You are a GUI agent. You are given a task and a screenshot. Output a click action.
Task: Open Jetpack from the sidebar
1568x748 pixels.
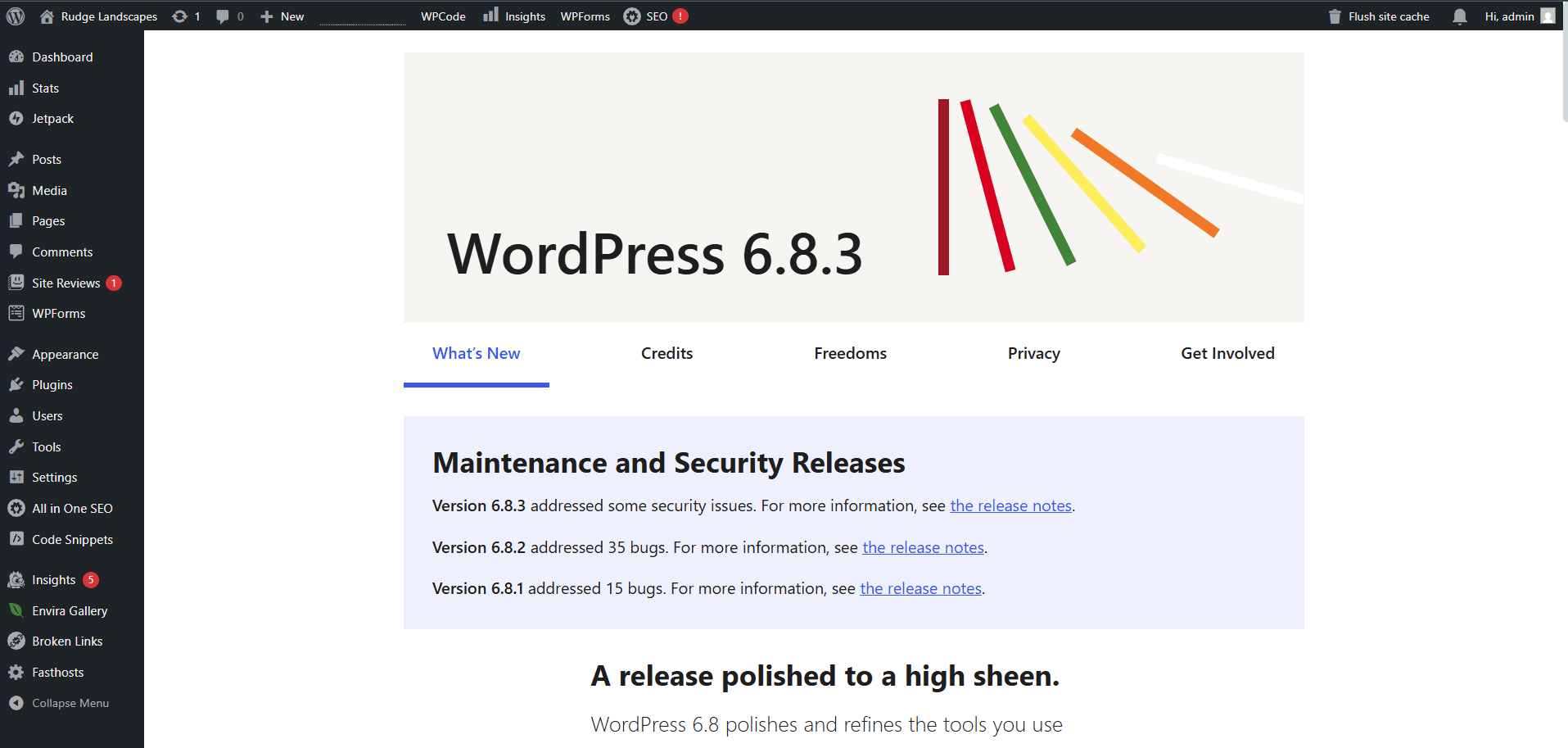point(52,119)
